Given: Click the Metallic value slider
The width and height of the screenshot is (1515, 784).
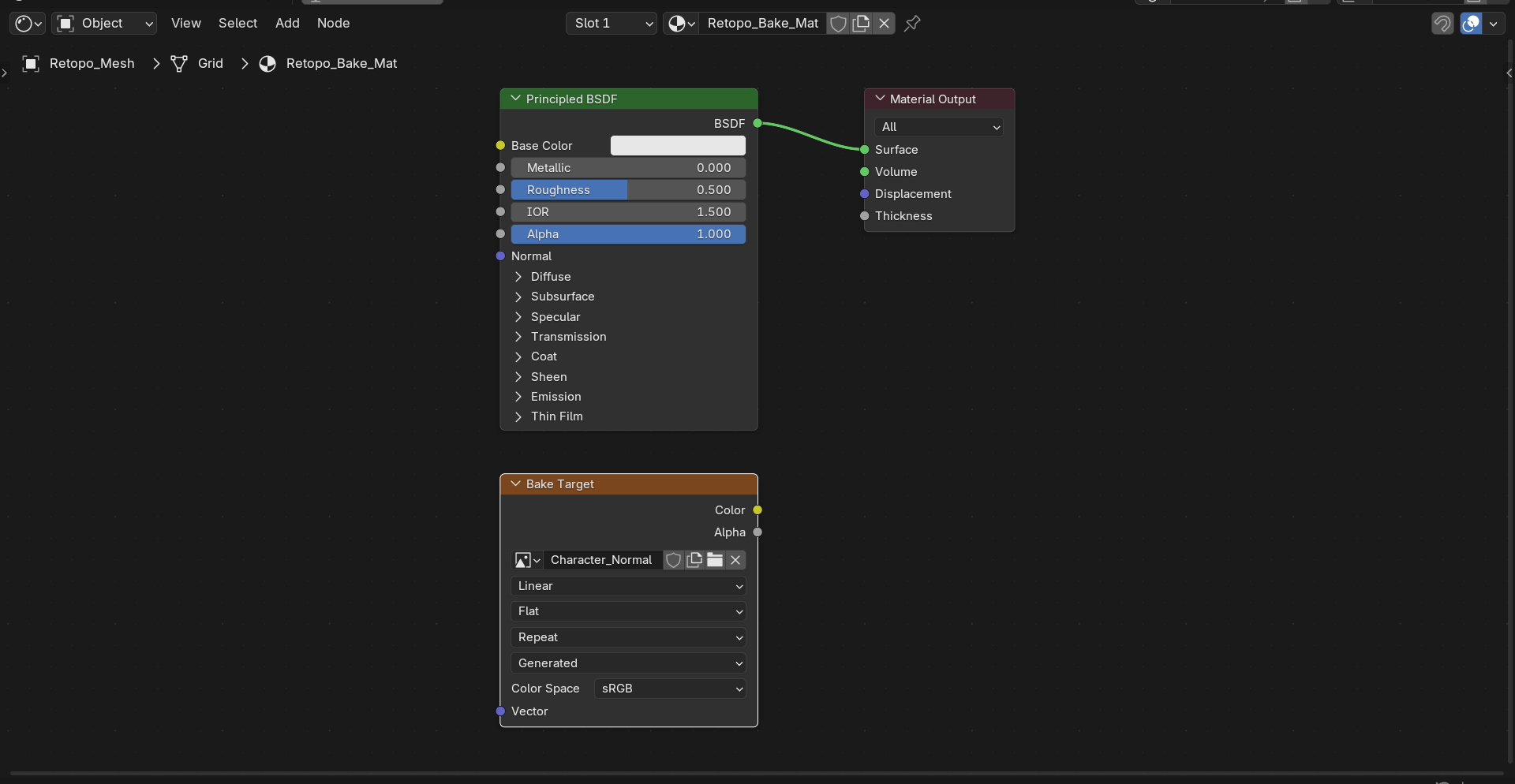Looking at the screenshot, I should click(x=628, y=168).
